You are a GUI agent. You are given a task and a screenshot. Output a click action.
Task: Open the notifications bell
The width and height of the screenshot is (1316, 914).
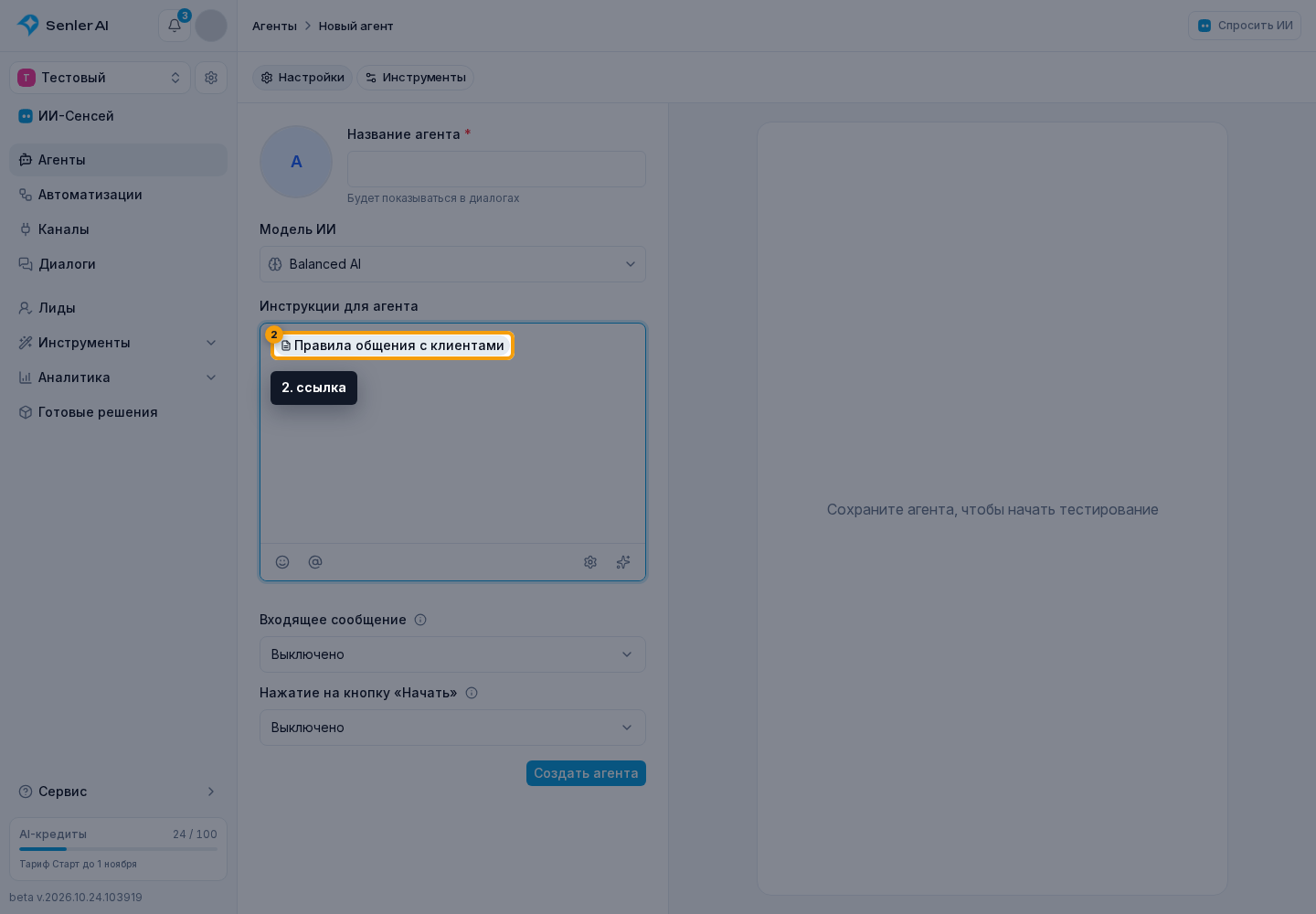coord(175,26)
